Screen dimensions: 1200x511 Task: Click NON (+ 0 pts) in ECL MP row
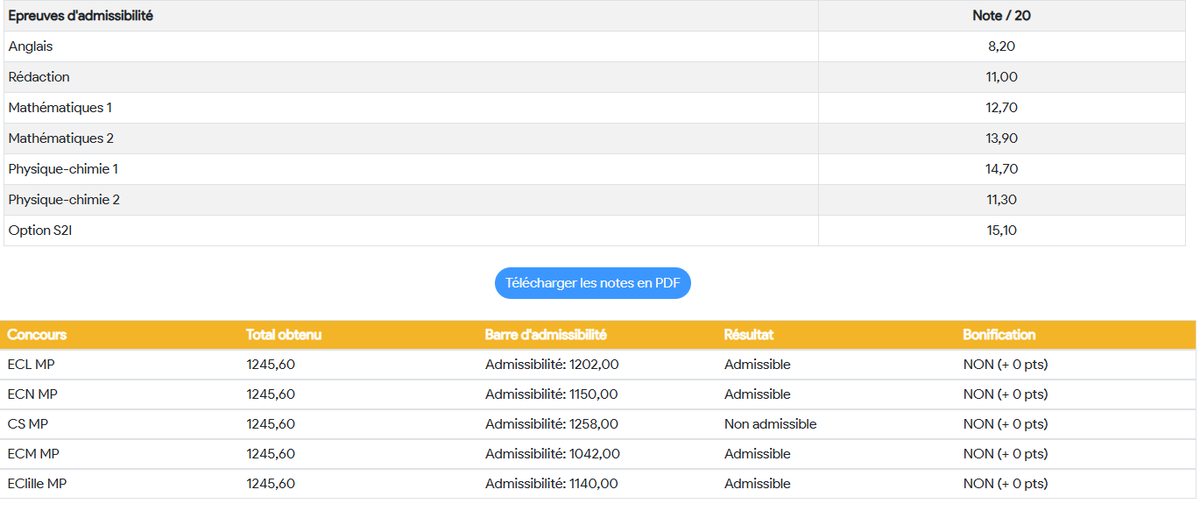point(1005,364)
